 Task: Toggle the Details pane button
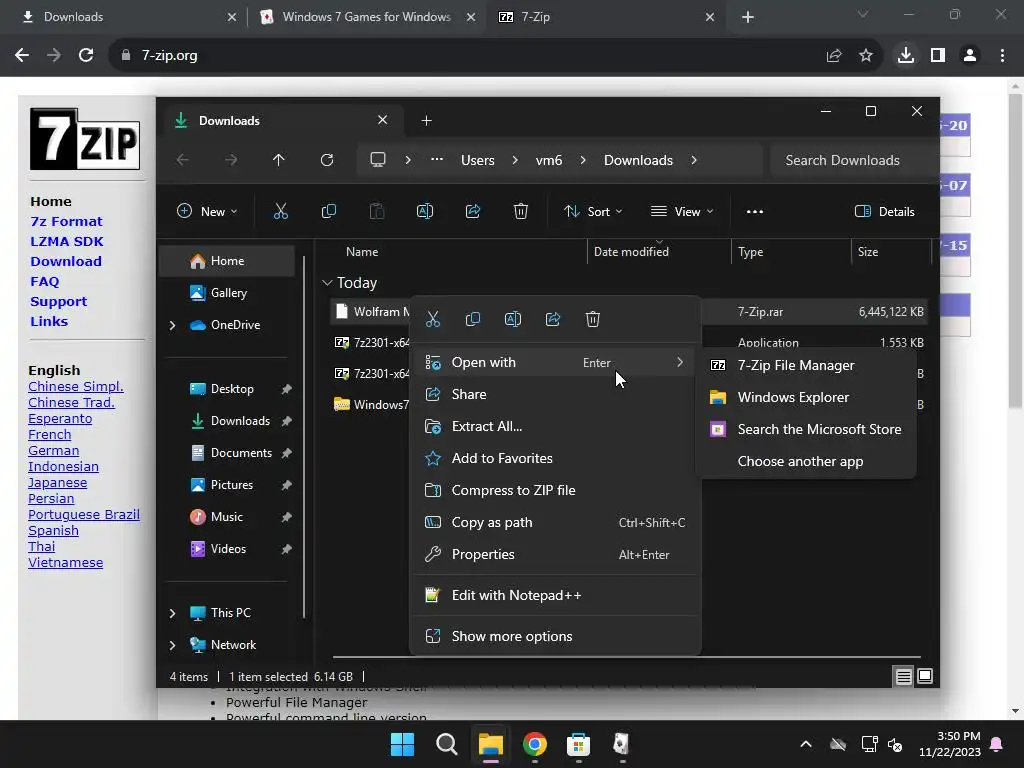[x=884, y=212]
